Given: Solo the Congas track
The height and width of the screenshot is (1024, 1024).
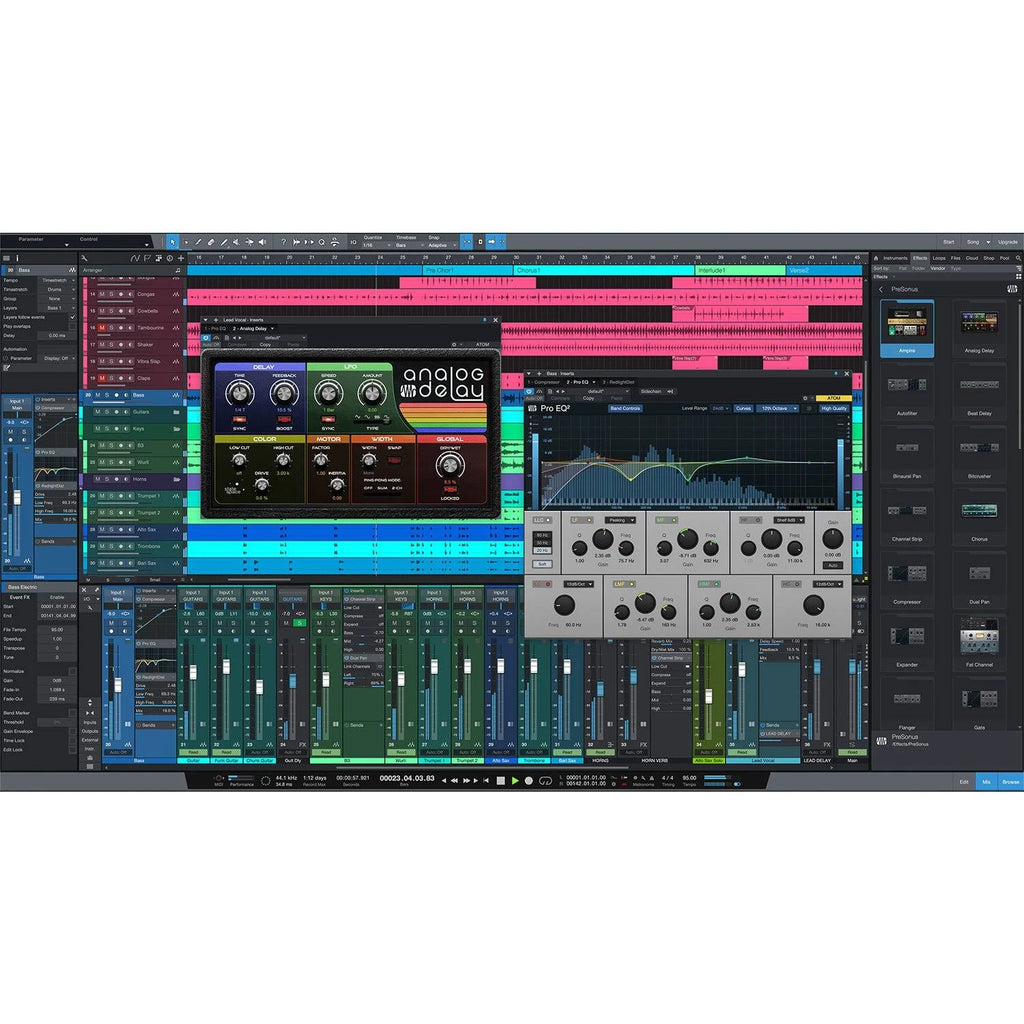Looking at the screenshot, I should [x=111, y=295].
